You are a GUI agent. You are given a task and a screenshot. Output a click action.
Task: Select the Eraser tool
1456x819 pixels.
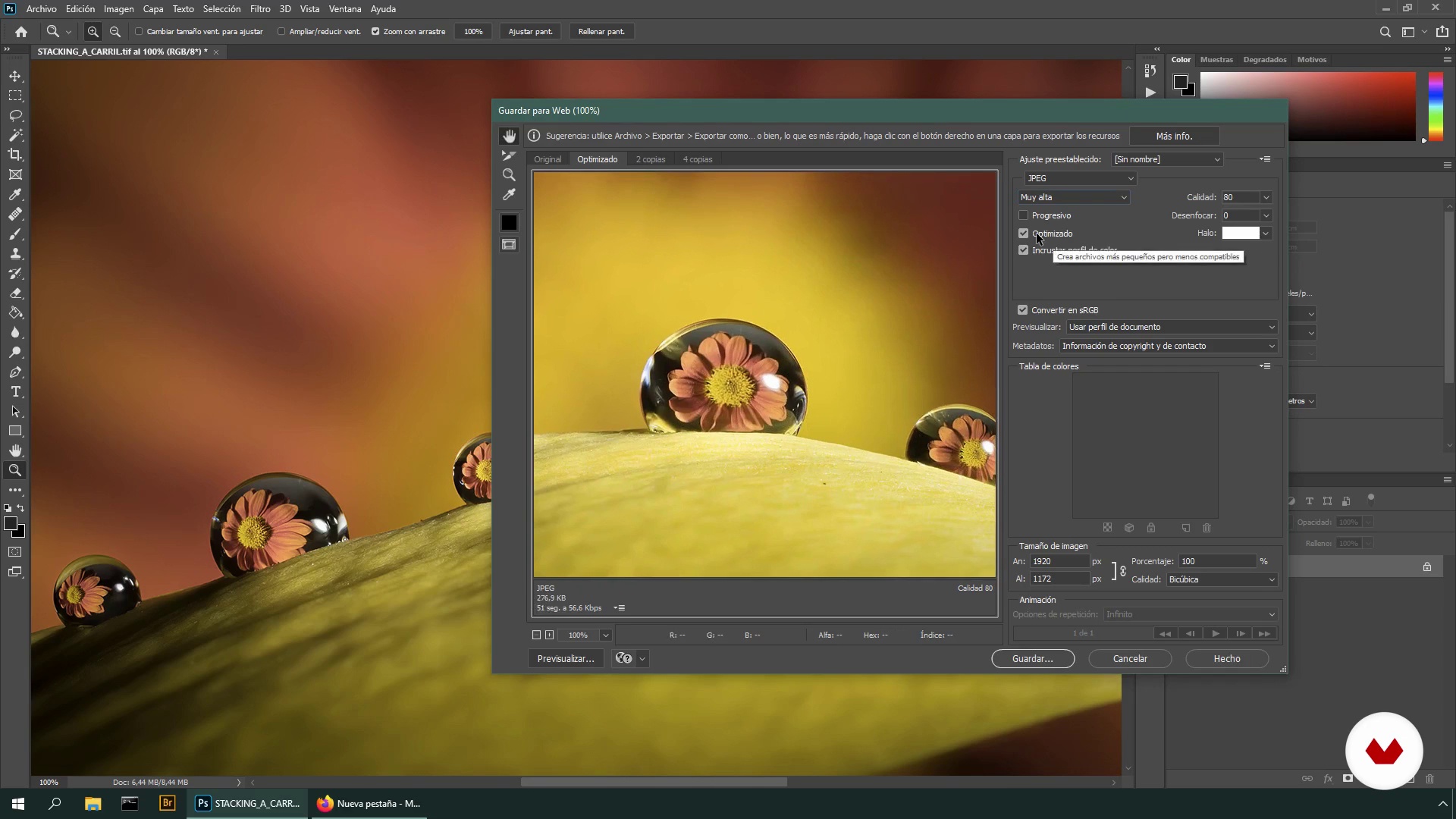point(15,293)
